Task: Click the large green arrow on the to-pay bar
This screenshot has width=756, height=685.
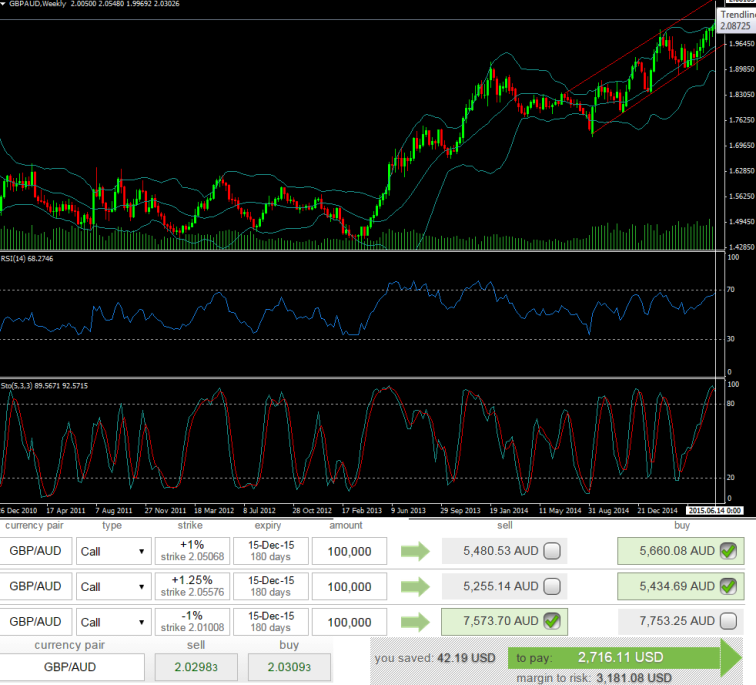Action: [x=730, y=659]
